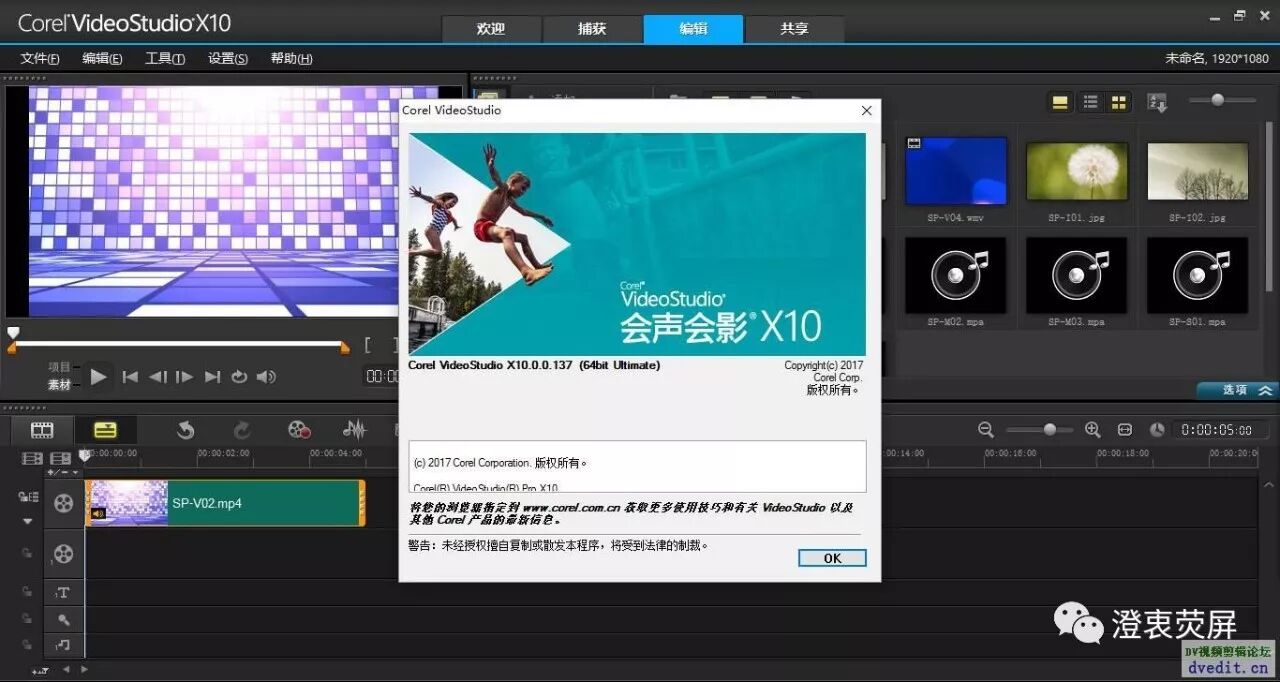
Task: Toggle hide titles in library
Action: (1060, 102)
